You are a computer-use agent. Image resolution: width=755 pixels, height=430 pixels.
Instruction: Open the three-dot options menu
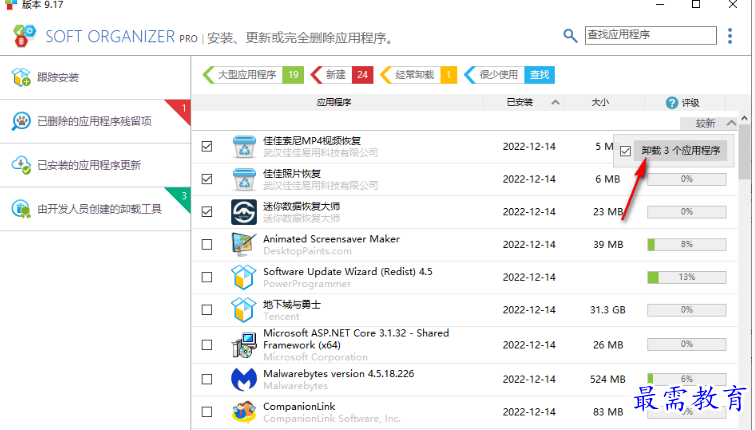[730, 36]
